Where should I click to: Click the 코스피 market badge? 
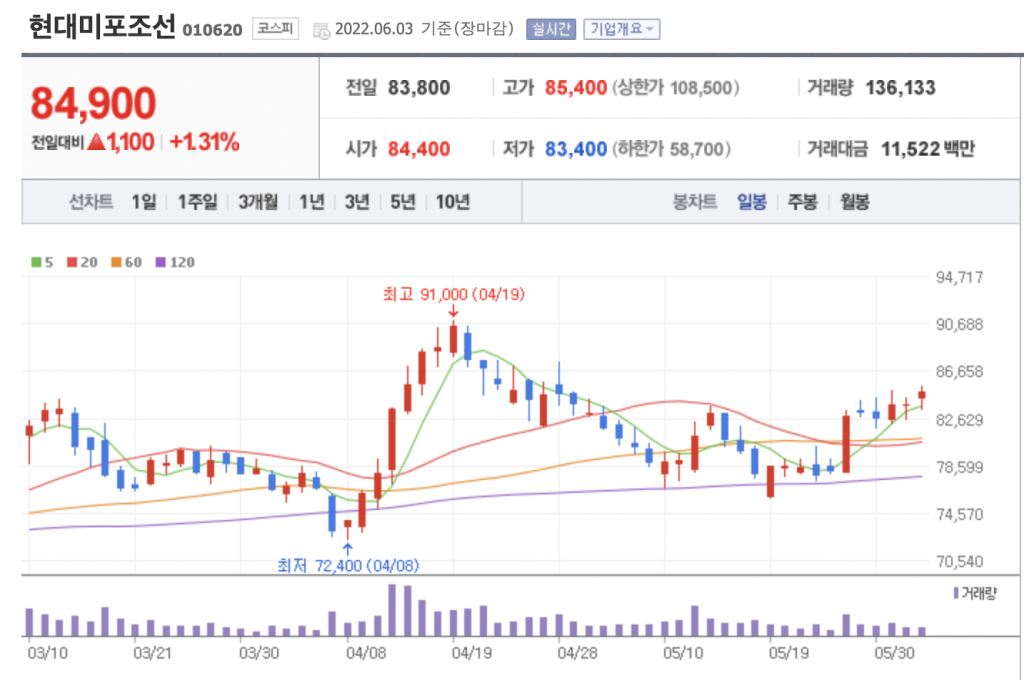point(274,28)
